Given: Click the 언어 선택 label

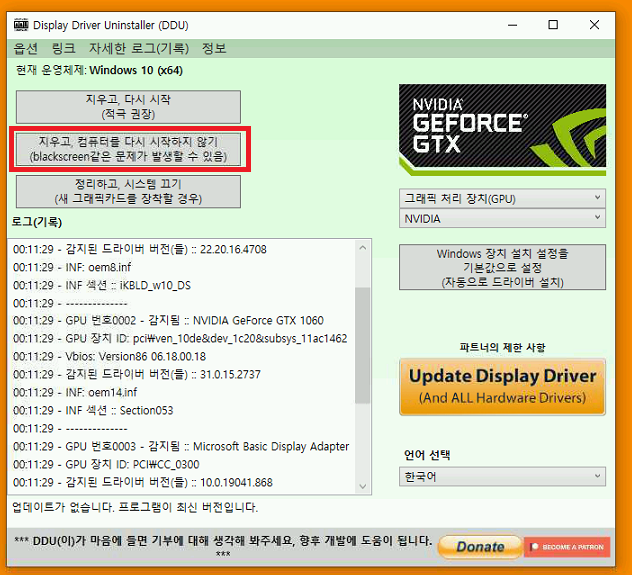Looking at the screenshot, I should click(427, 455).
